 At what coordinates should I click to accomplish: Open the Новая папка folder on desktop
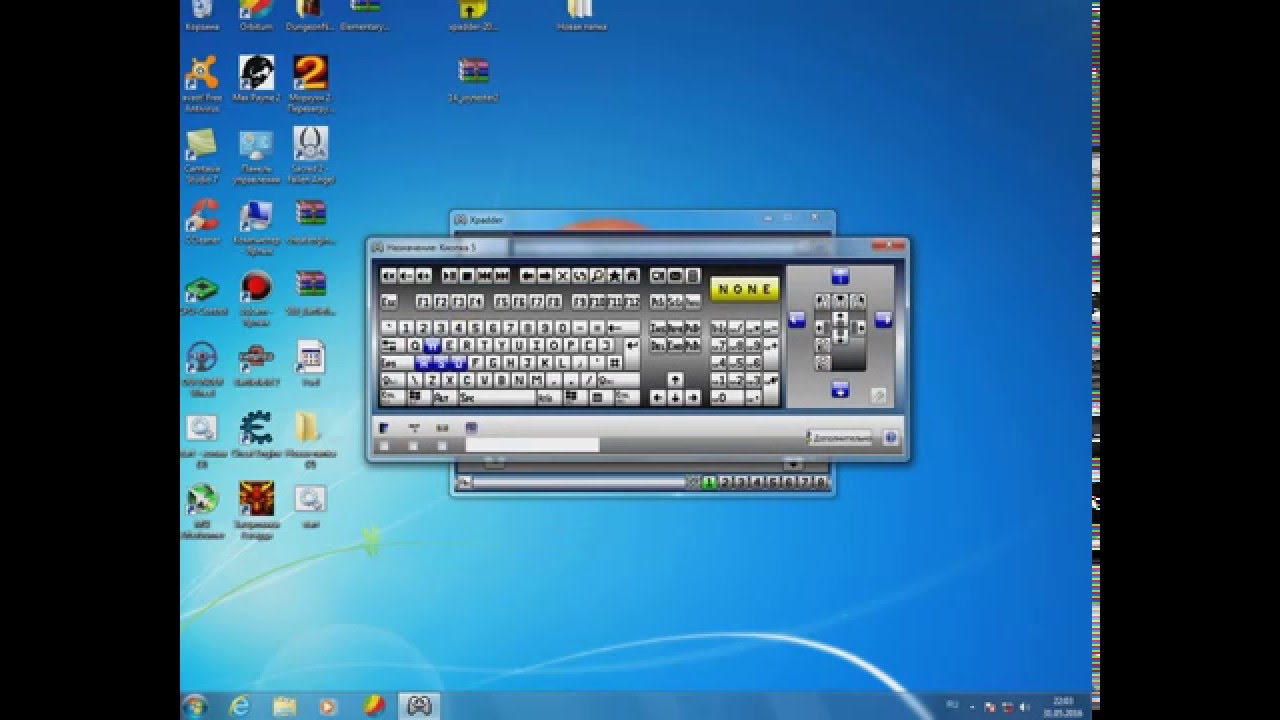point(581,16)
